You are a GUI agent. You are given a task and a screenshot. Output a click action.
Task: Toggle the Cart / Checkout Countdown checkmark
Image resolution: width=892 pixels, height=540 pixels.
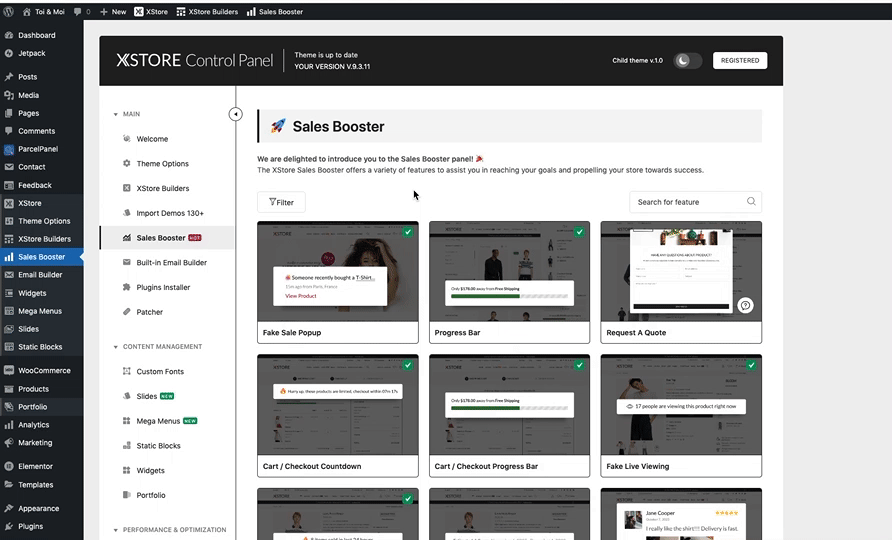click(x=408, y=365)
